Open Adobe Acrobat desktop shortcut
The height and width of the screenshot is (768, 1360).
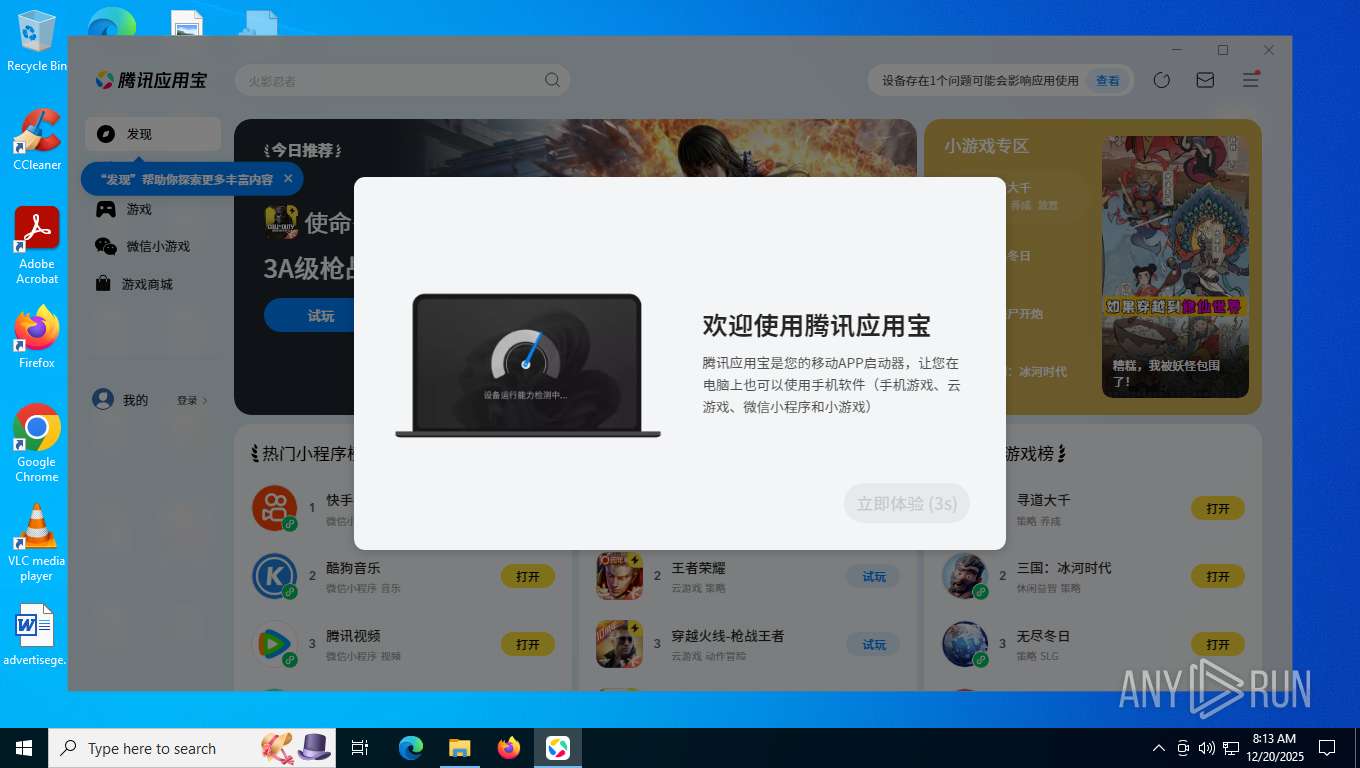pos(37,246)
